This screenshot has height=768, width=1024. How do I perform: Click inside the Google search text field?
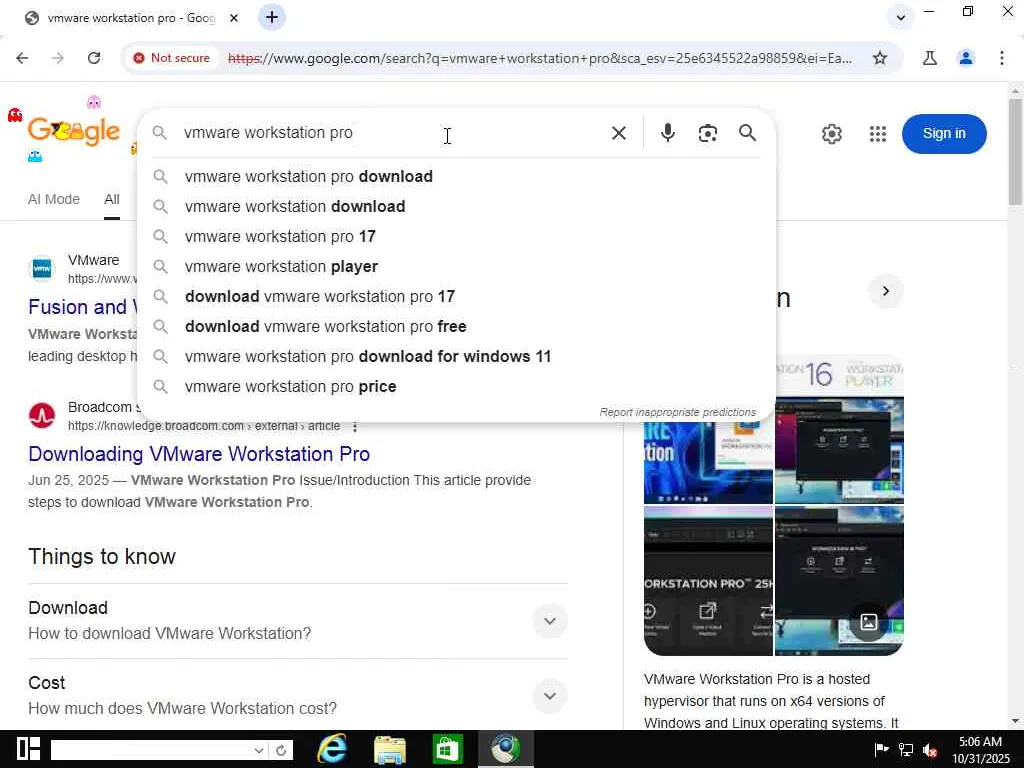click(392, 133)
